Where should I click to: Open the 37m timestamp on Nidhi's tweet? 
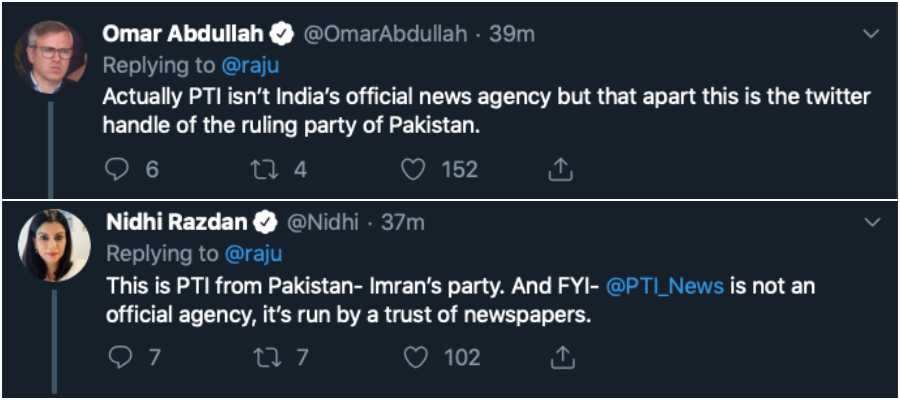tap(403, 222)
